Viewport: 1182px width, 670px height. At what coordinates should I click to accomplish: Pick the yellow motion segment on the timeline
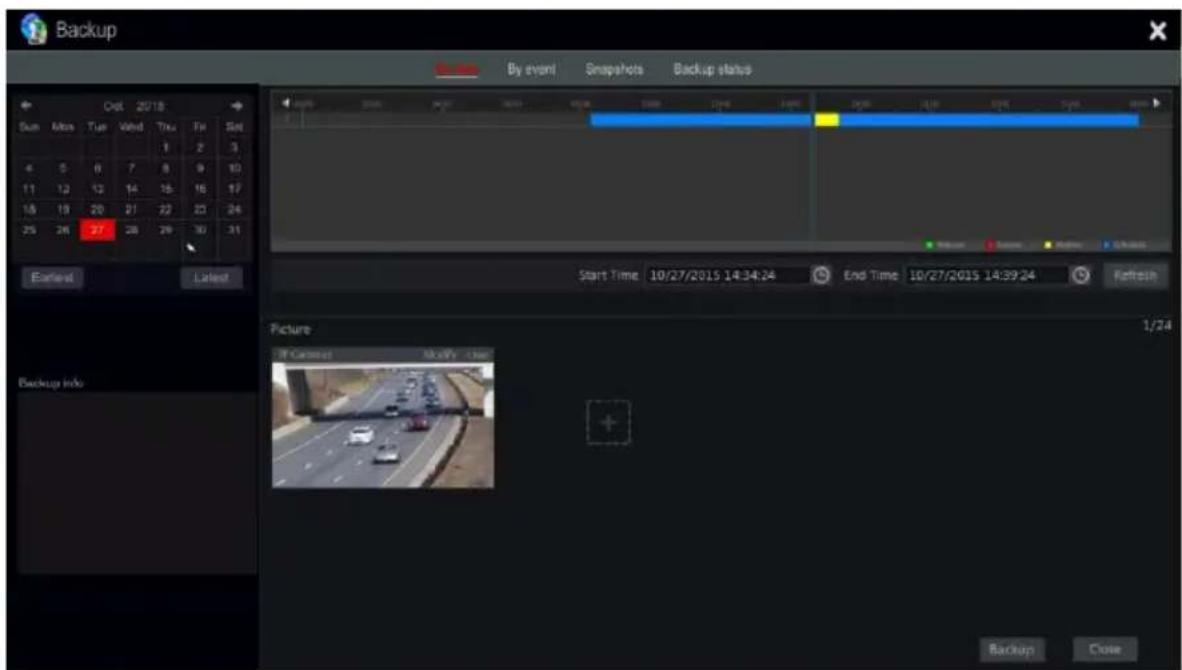pyautogui.click(x=827, y=120)
